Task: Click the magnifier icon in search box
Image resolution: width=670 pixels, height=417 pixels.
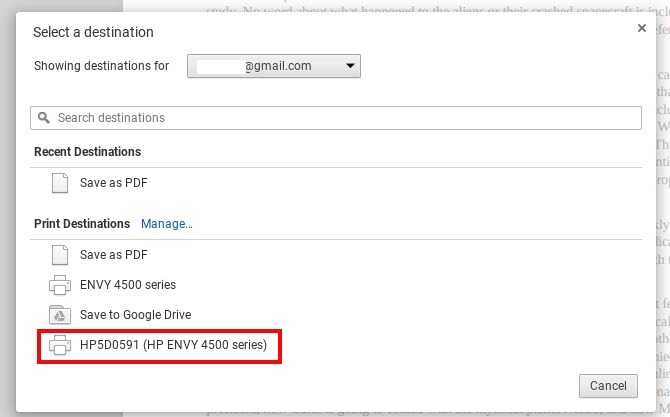Action: tap(44, 117)
